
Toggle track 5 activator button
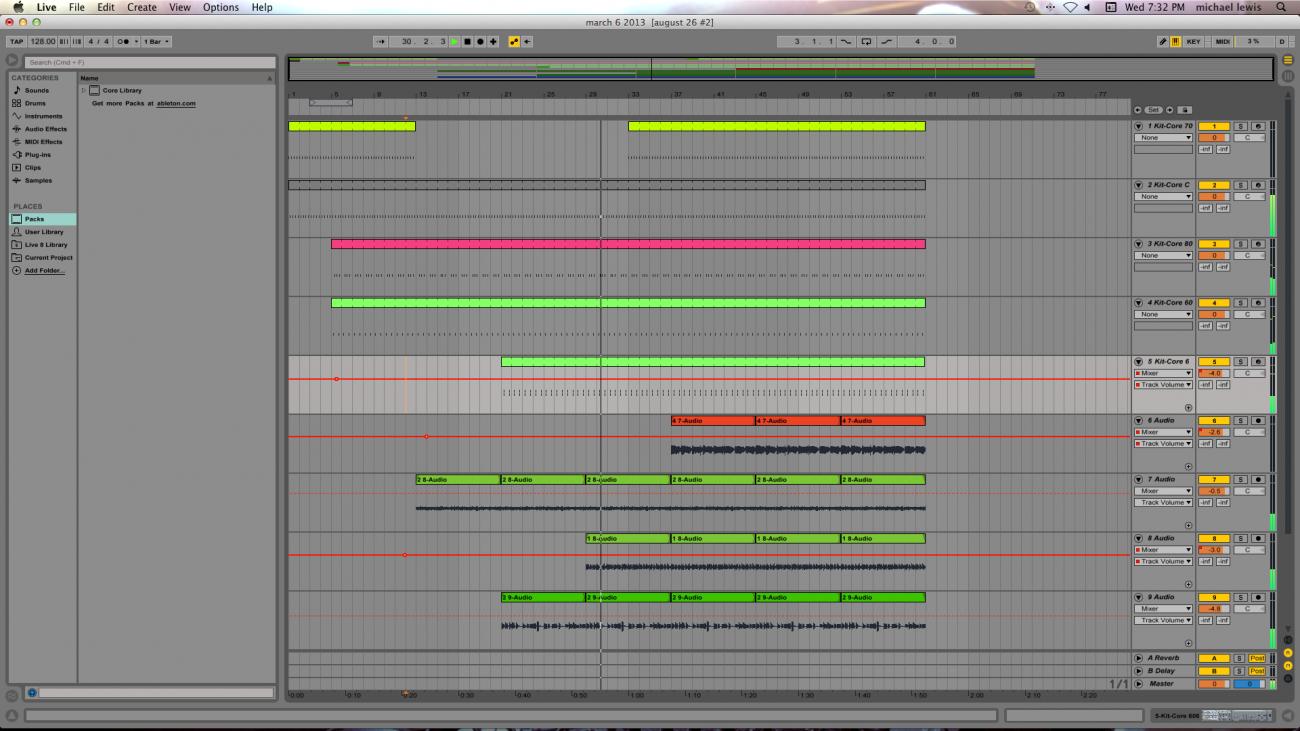click(x=1213, y=362)
